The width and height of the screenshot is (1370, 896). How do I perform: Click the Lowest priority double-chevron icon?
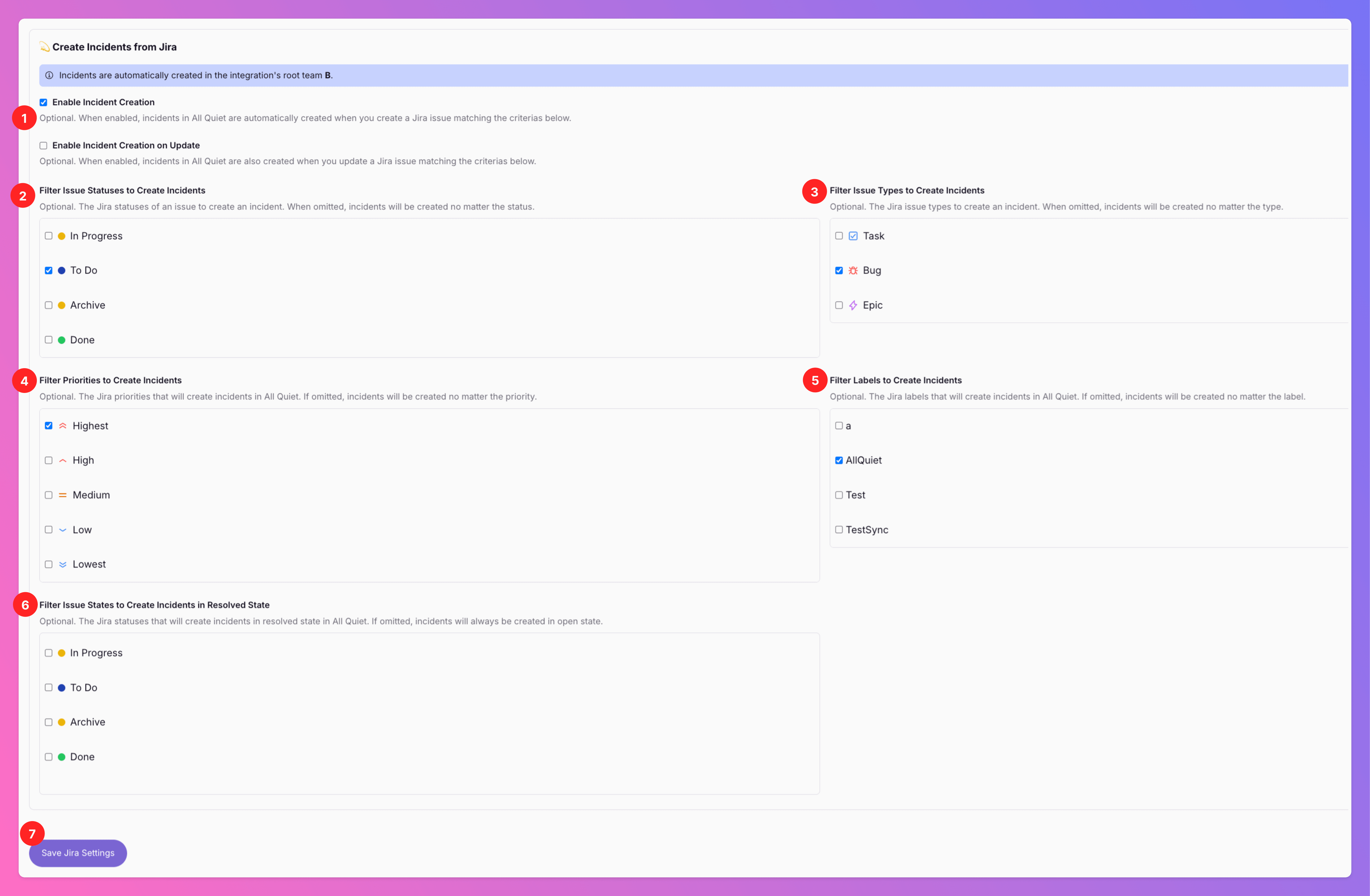63,565
